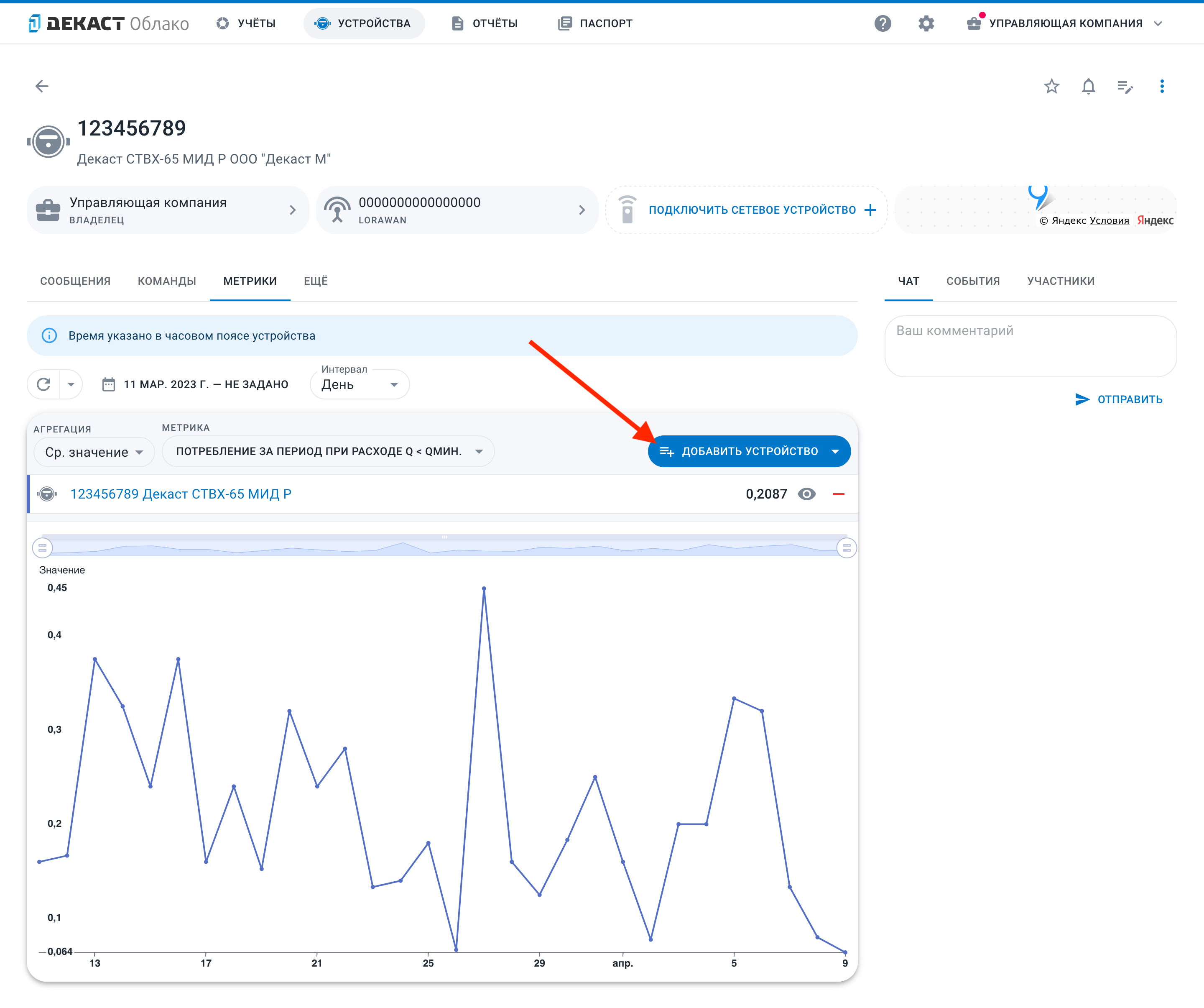1204x1008 pixels.
Task: Toggle visibility eye for device series
Action: (x=806, y=494)
